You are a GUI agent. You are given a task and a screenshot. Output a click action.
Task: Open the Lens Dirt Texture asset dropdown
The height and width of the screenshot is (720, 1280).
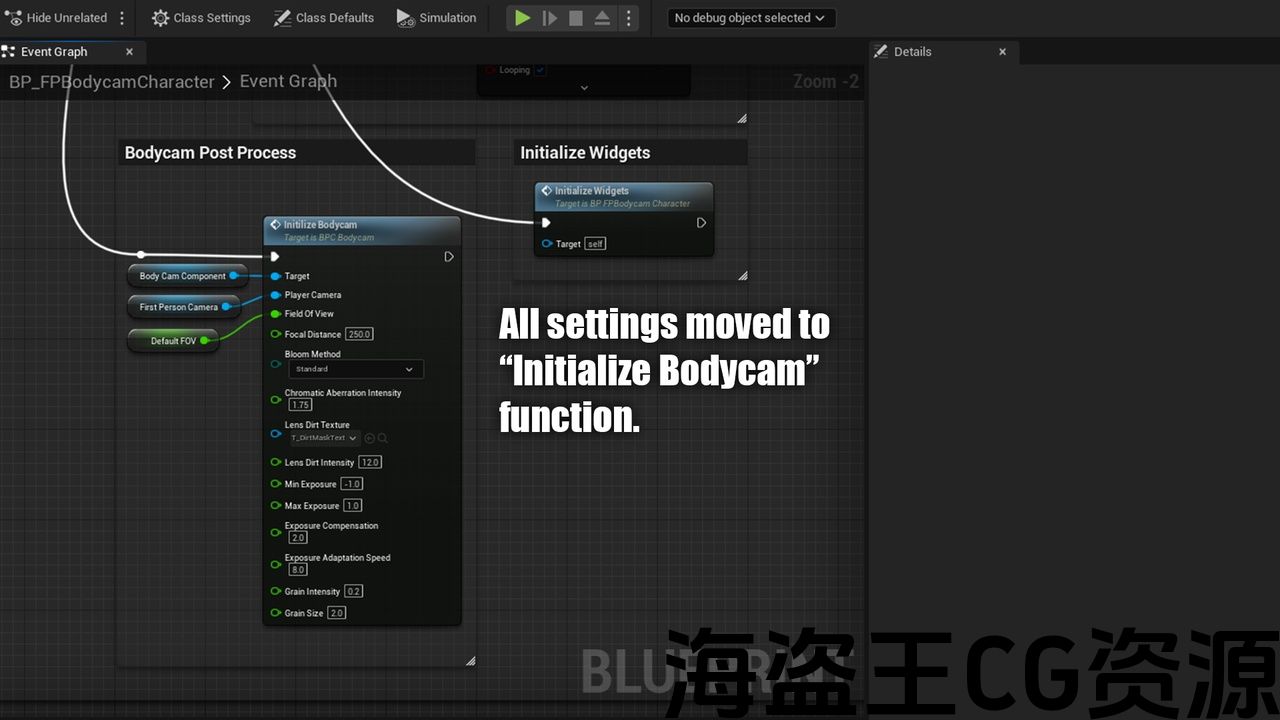point(324,438)
